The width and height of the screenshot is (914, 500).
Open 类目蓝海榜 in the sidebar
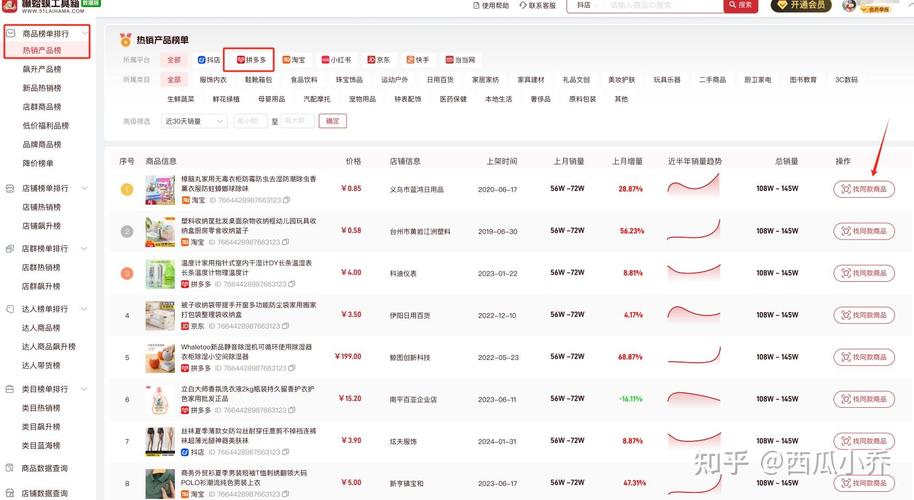[x=41, y=445]
